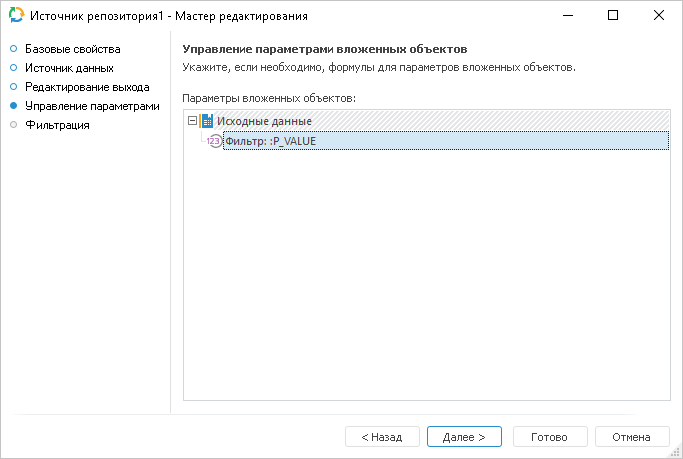Close the editing wizard window

[658, 16]
